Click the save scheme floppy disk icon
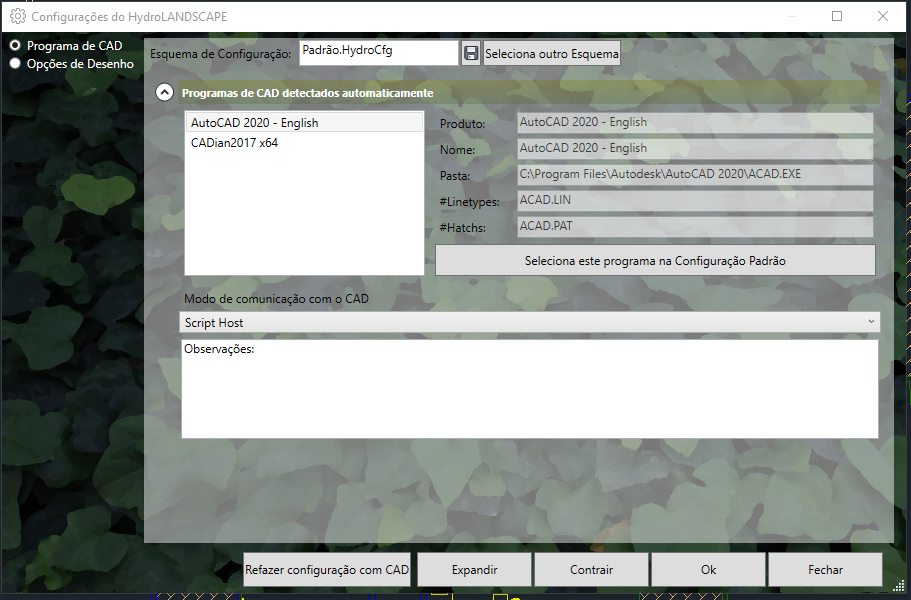This screenshot has height=600, width=911. pos(471,53)
